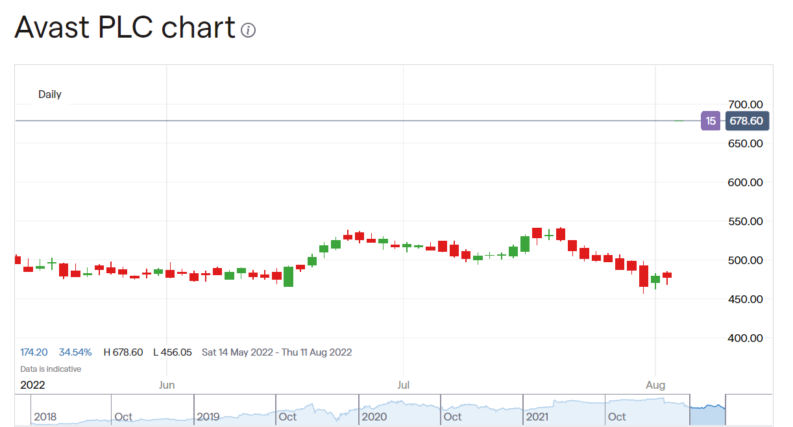Click the Data is indicative notice
The height and width of the screenshot is (427, 793).
pos(51,369)
